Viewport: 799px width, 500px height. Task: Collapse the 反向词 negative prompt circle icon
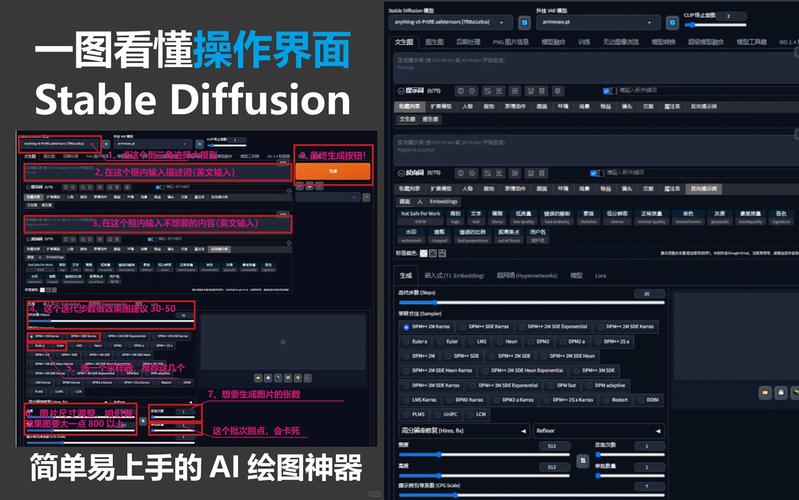click(401, 173)
